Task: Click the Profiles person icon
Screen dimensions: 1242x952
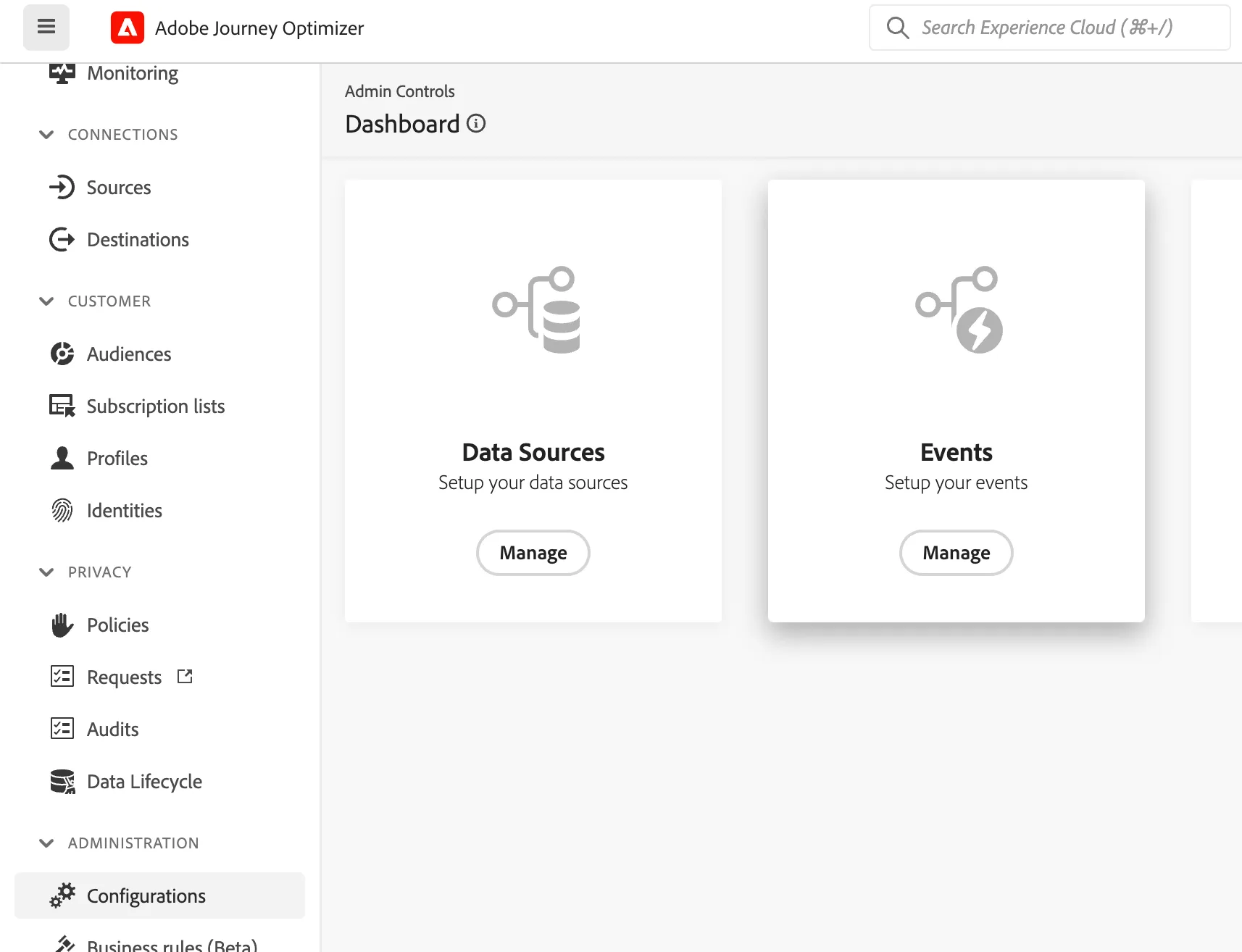Action: pos(62,459)
